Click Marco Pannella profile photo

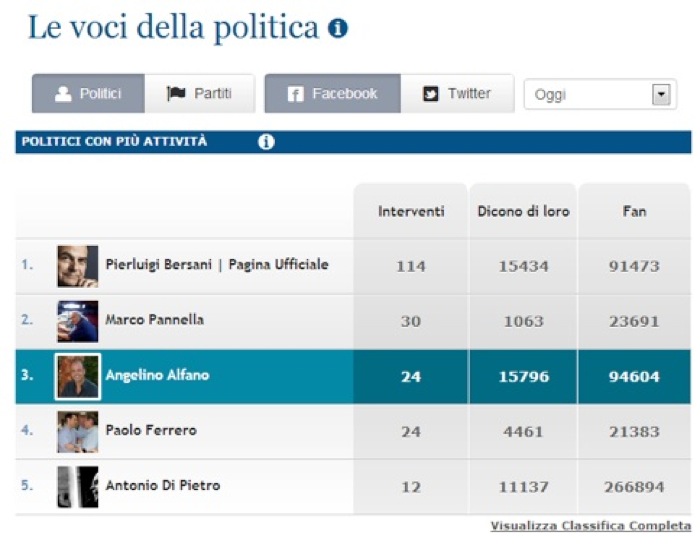pyautogui.click(x=77, y=321)
